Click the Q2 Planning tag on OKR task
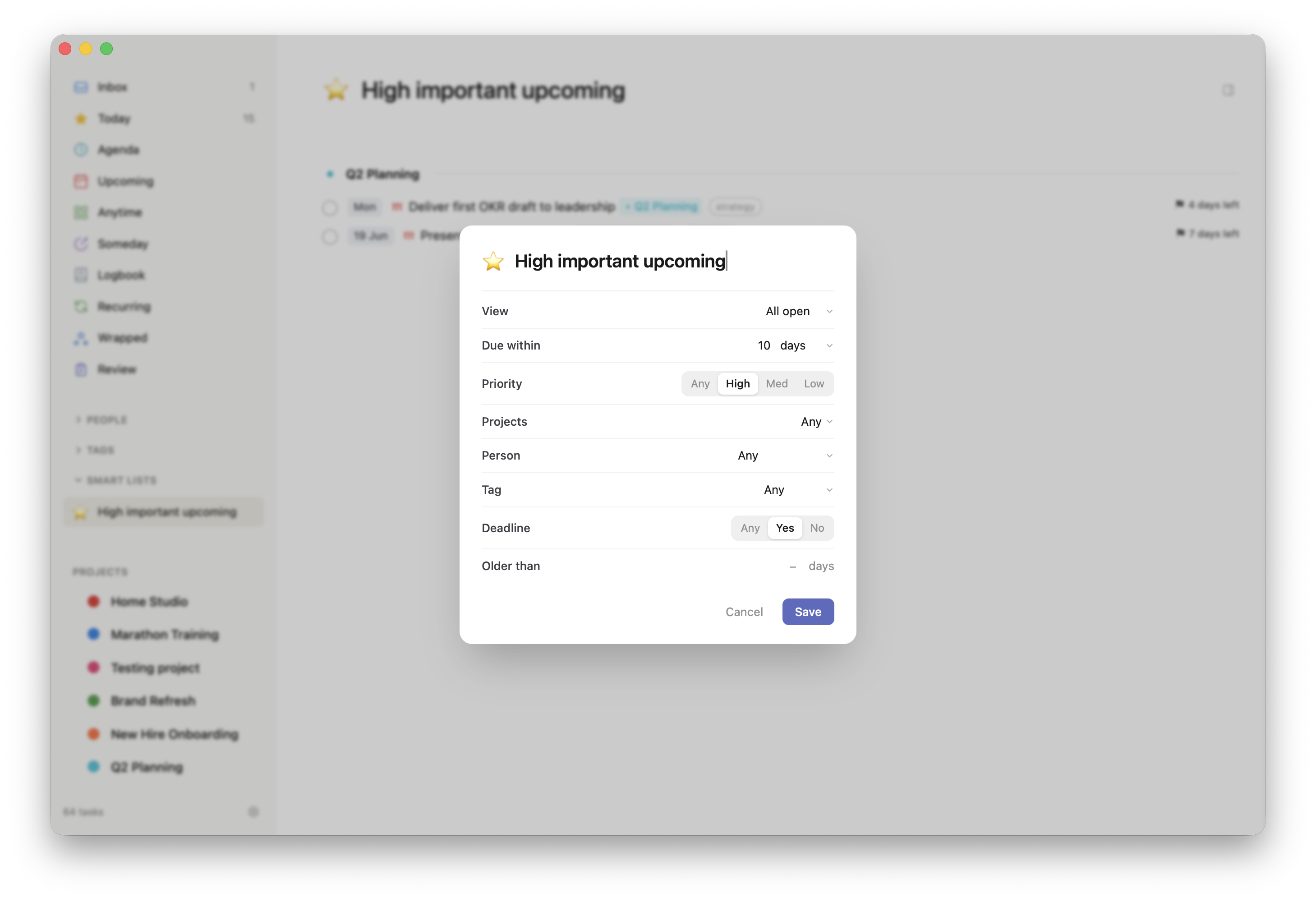1316x902 pixels. (661, 207)
